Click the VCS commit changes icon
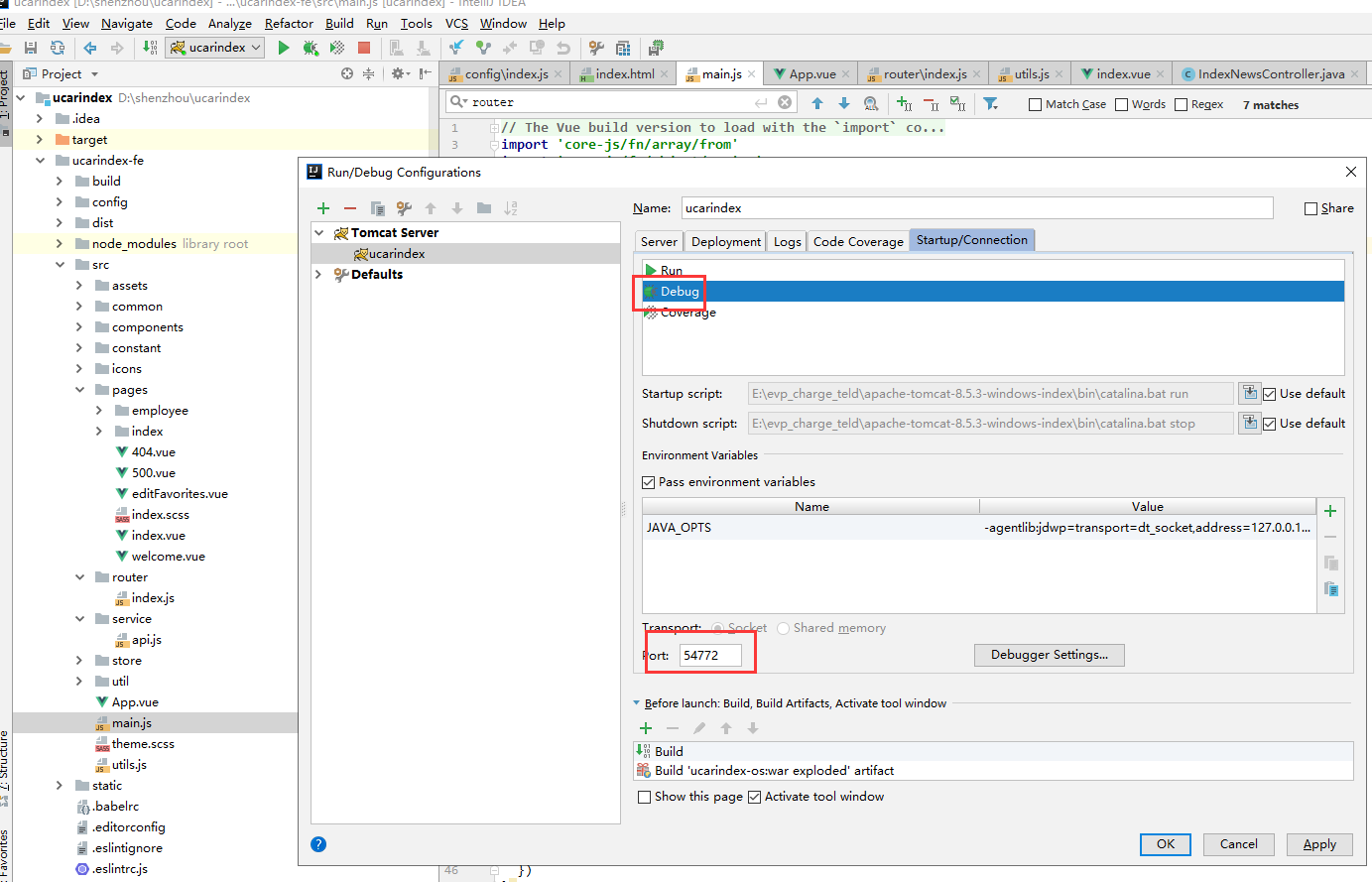 coord(483,48)
